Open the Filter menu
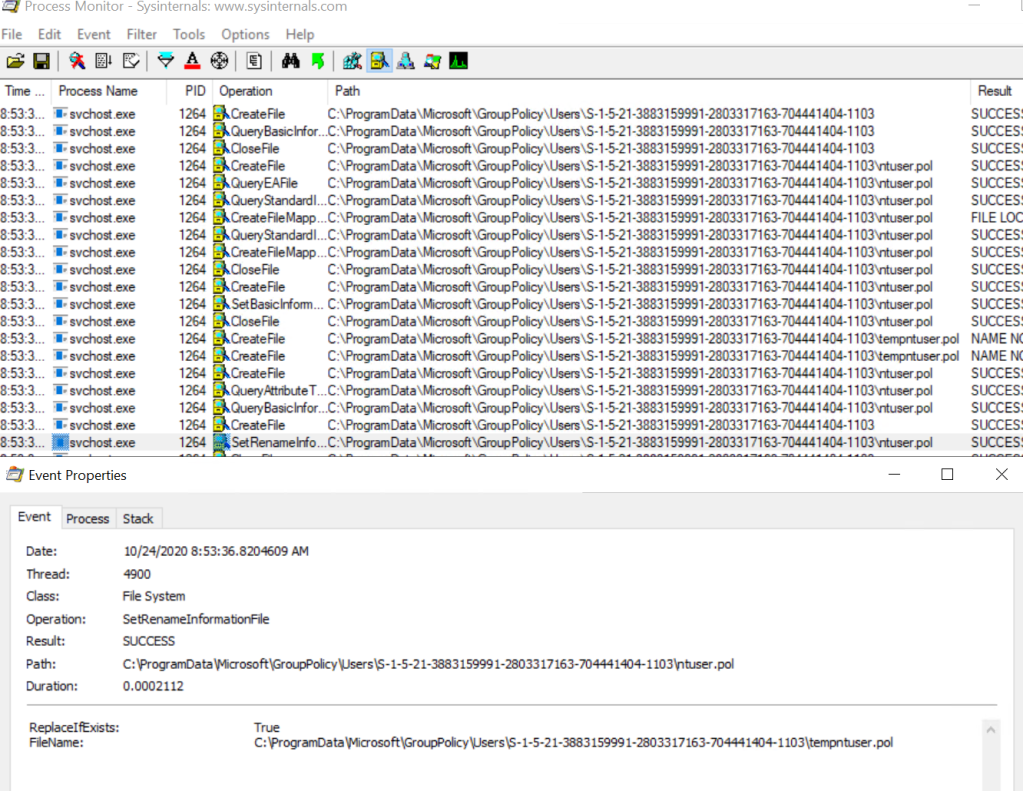1023x791 pixels. tap(142, 34)
